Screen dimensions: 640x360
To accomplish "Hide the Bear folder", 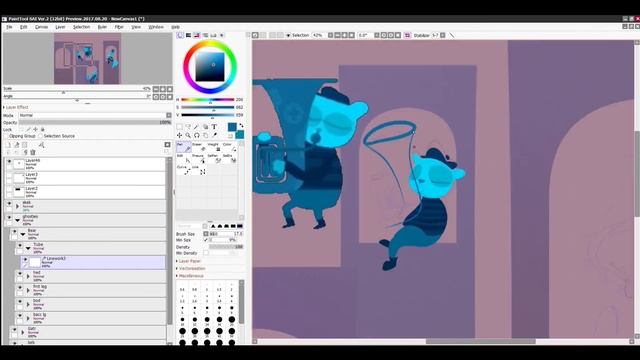I will 15,231.
